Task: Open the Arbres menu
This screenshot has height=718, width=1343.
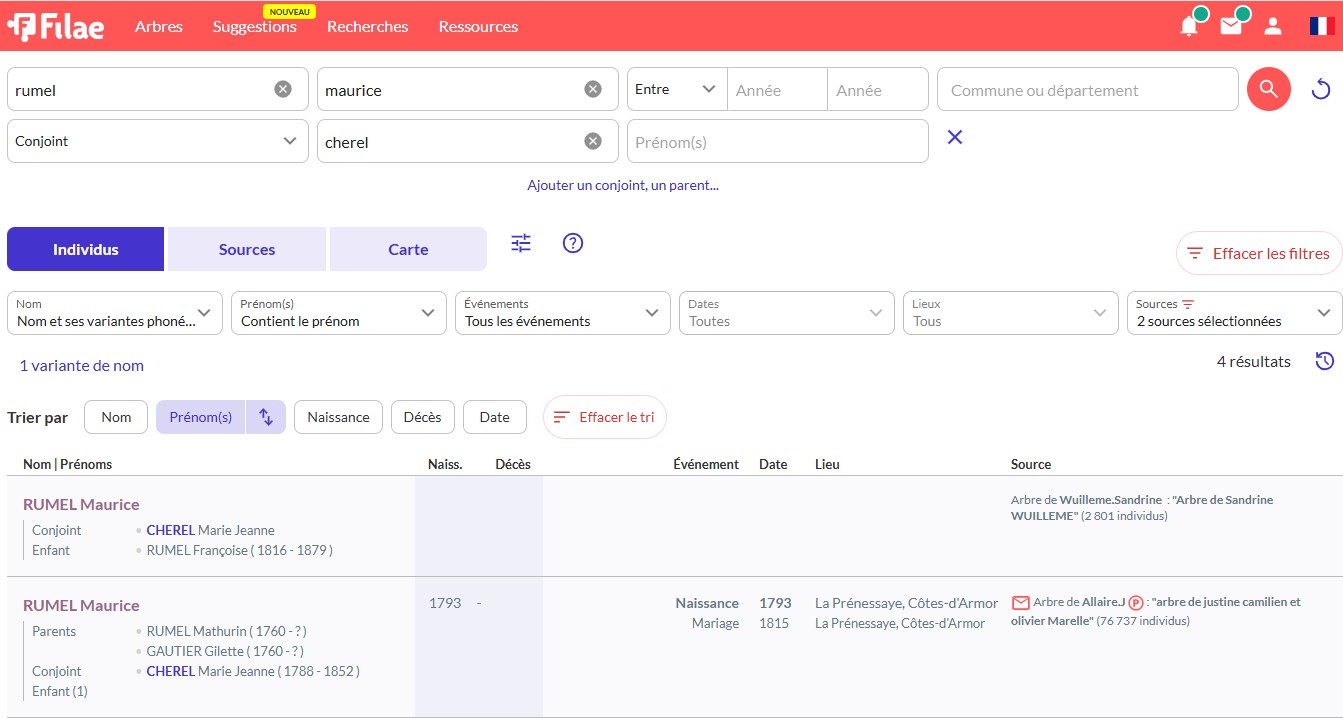Action: tap(159, 27)
